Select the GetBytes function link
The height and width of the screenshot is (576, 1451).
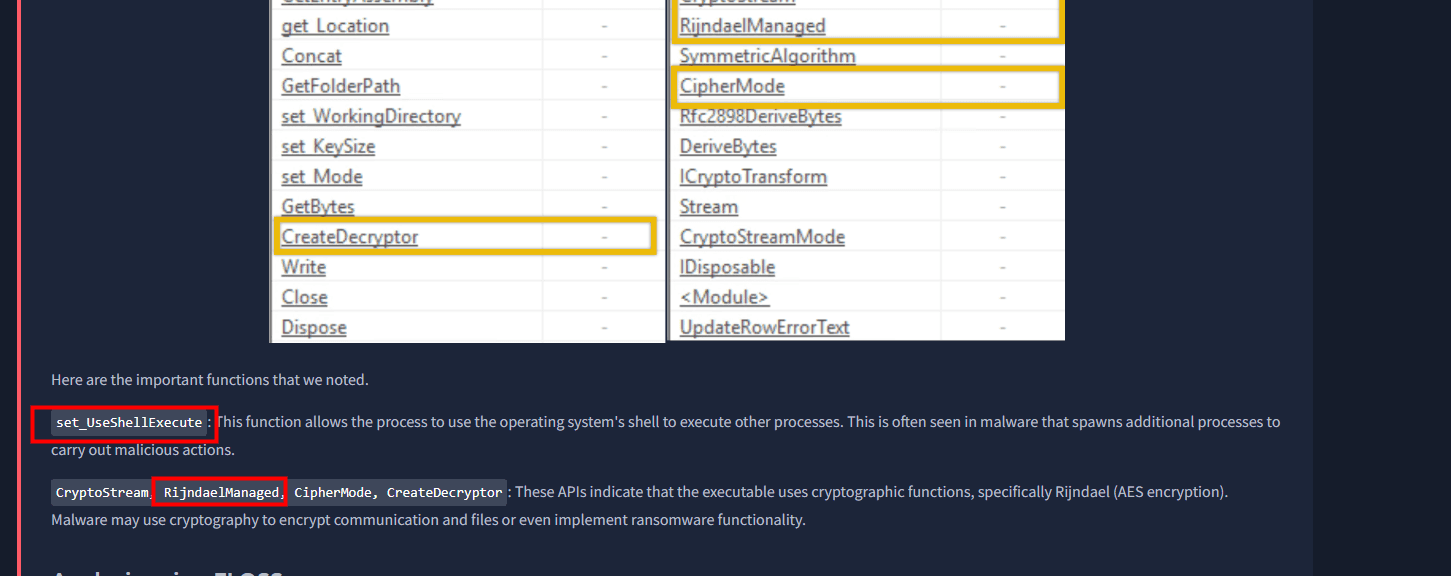click(318, 206)
